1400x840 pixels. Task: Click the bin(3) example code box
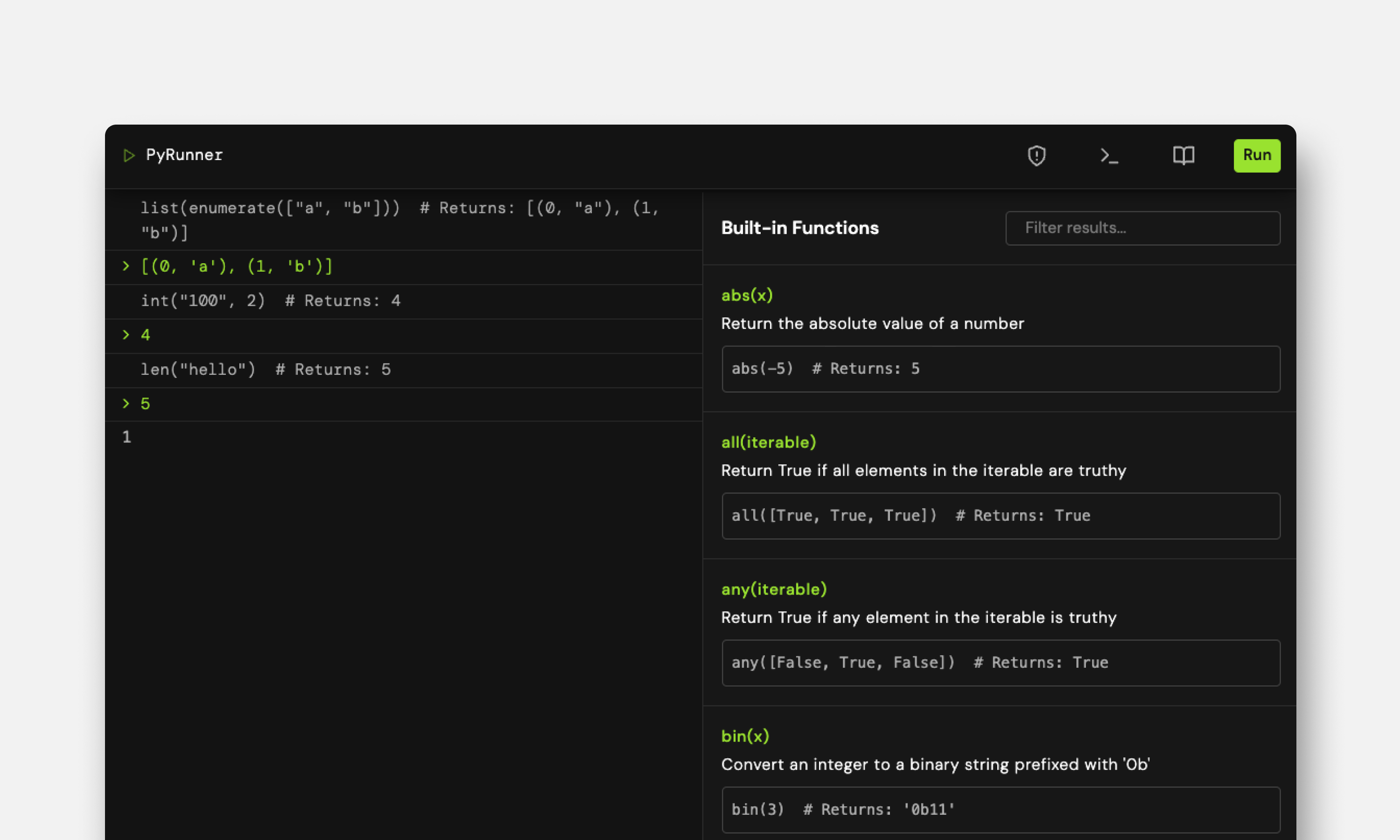(x=1001, y=810)
